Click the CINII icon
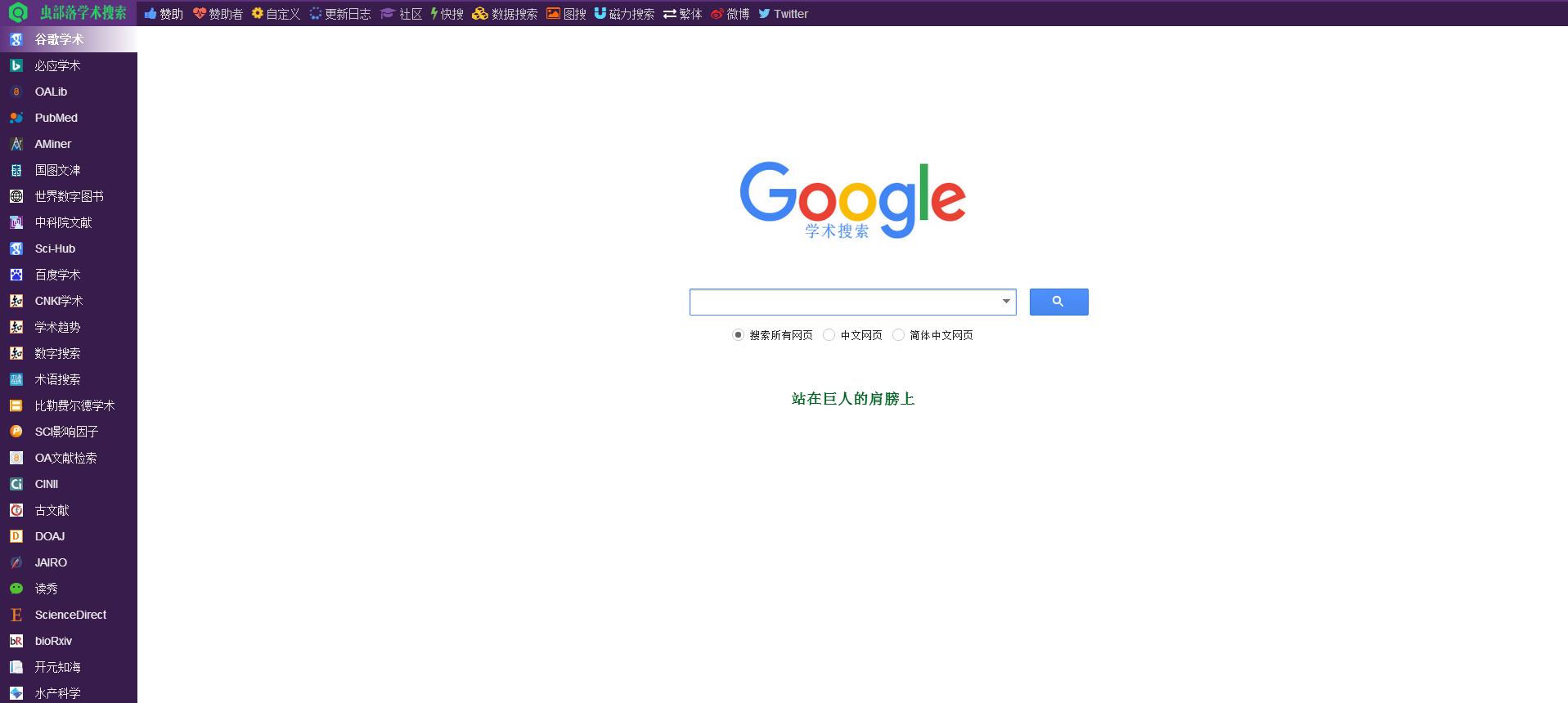The width and height of the screenshot is (1568, 703). click(16, 484)
